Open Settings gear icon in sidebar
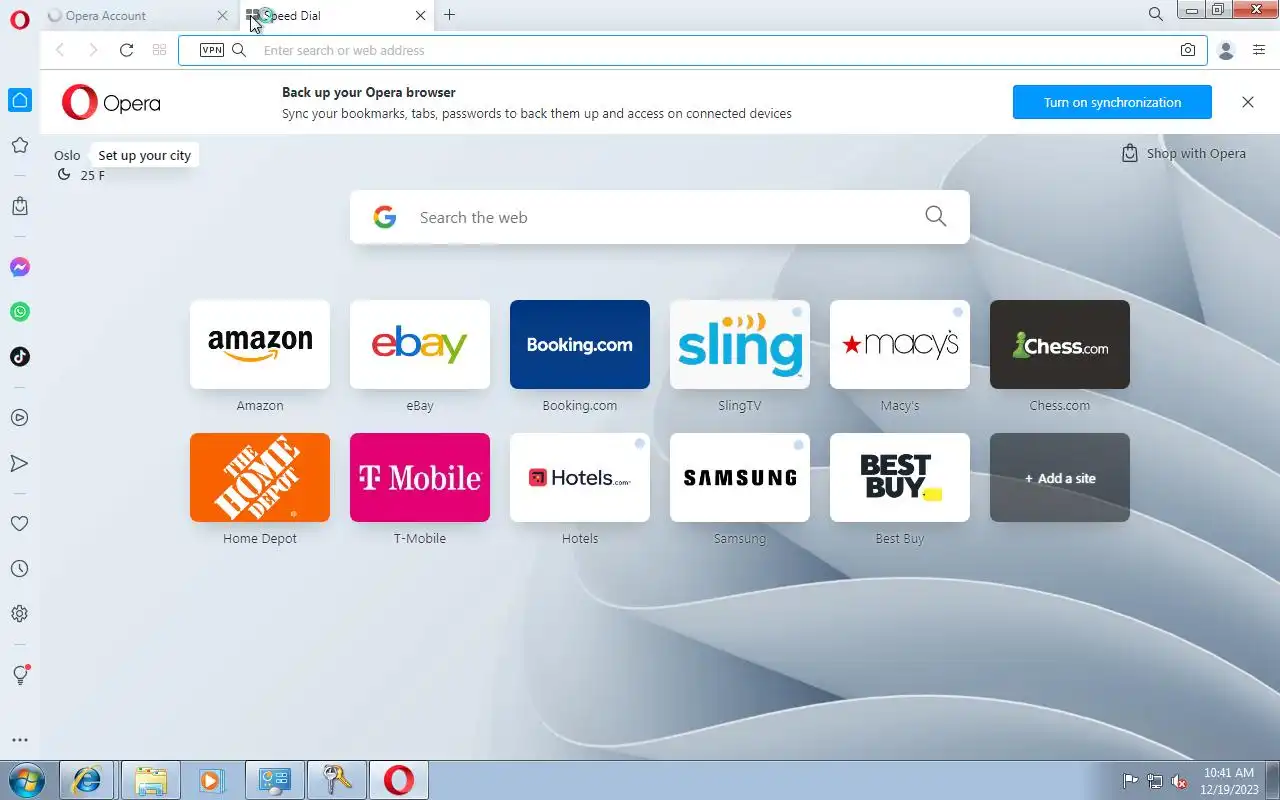Viewport: 1280px width, 800px height. [x=20, y=614]
